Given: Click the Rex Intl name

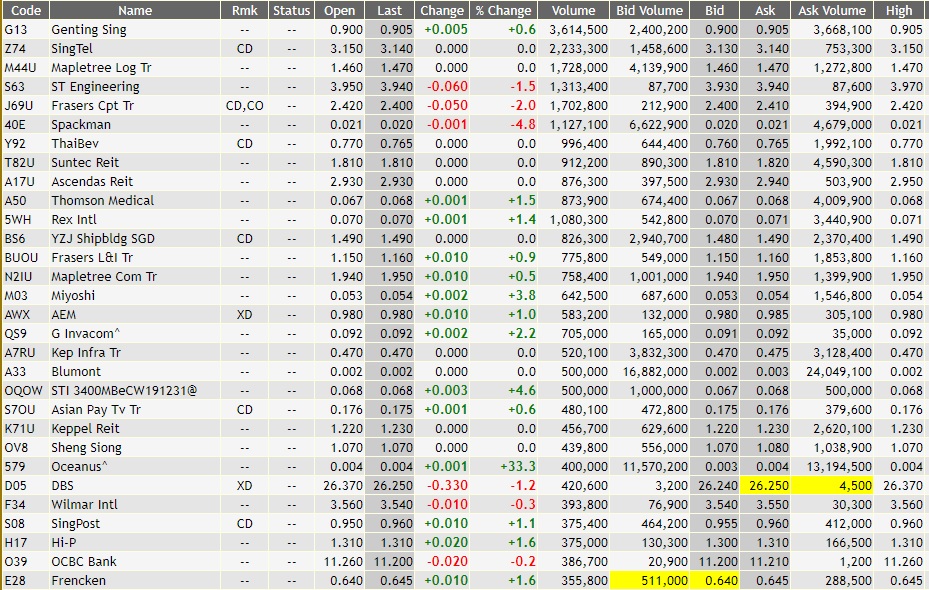Looking at the screenshot, I should (74, 219).
